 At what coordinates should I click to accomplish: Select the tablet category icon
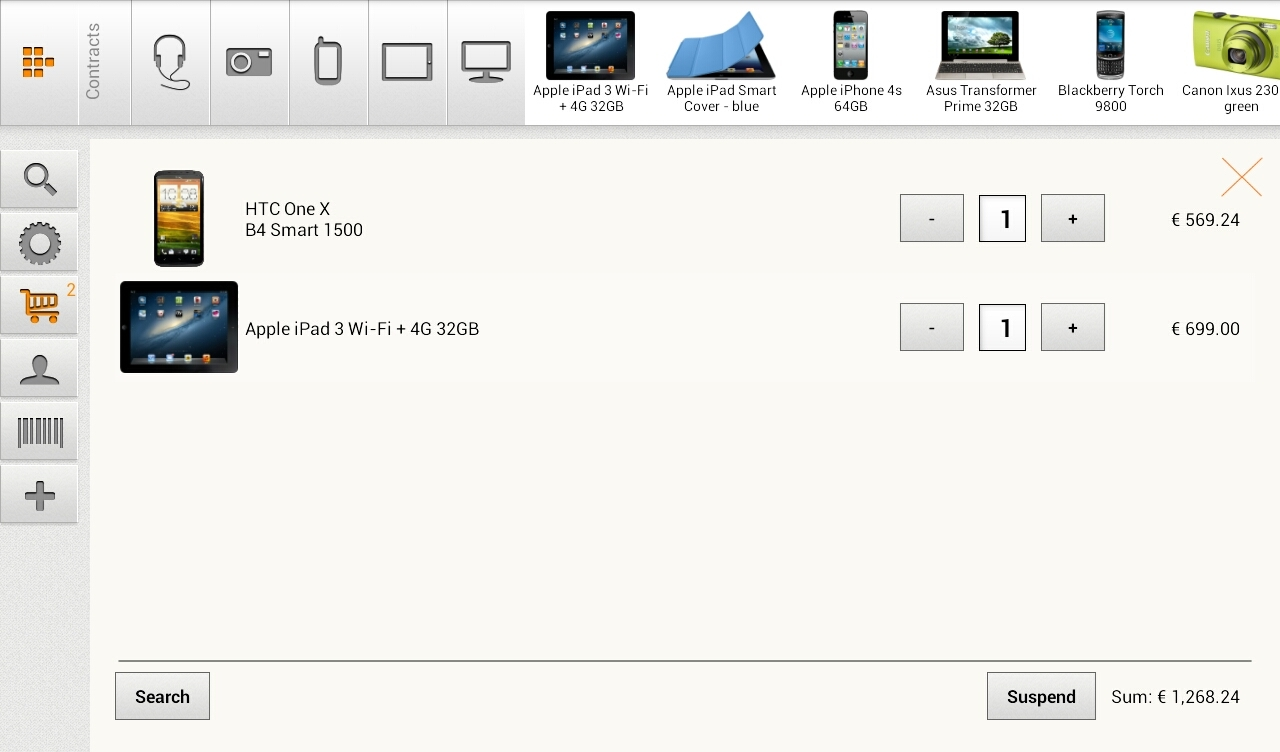[408, 63]
